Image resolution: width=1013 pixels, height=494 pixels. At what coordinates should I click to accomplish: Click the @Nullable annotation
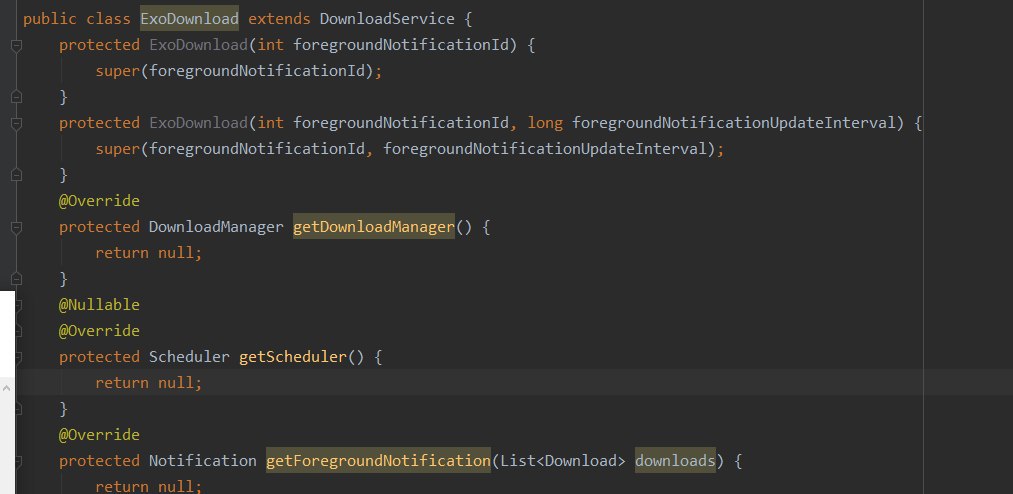pos(99,305)
